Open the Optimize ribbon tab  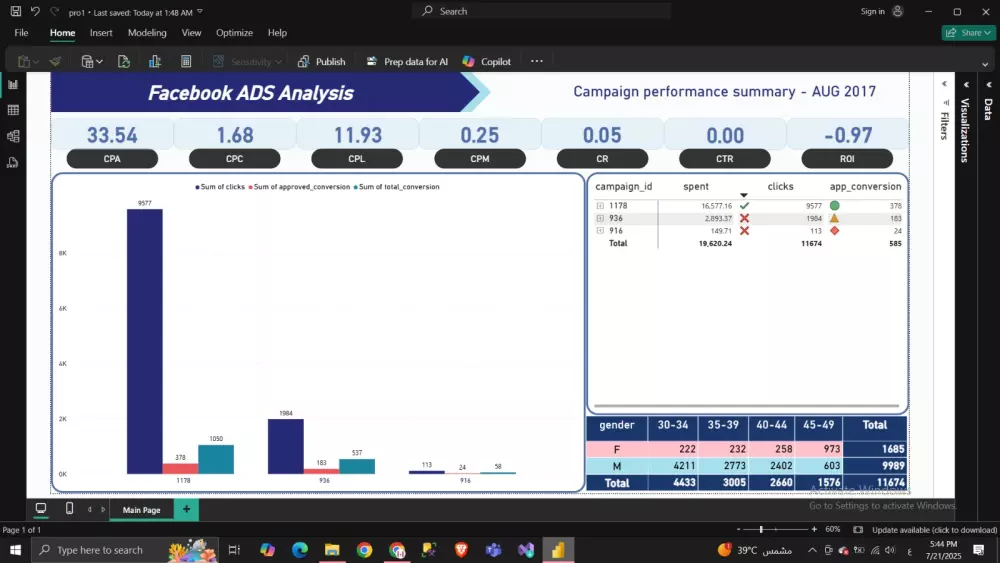[234, 33]
